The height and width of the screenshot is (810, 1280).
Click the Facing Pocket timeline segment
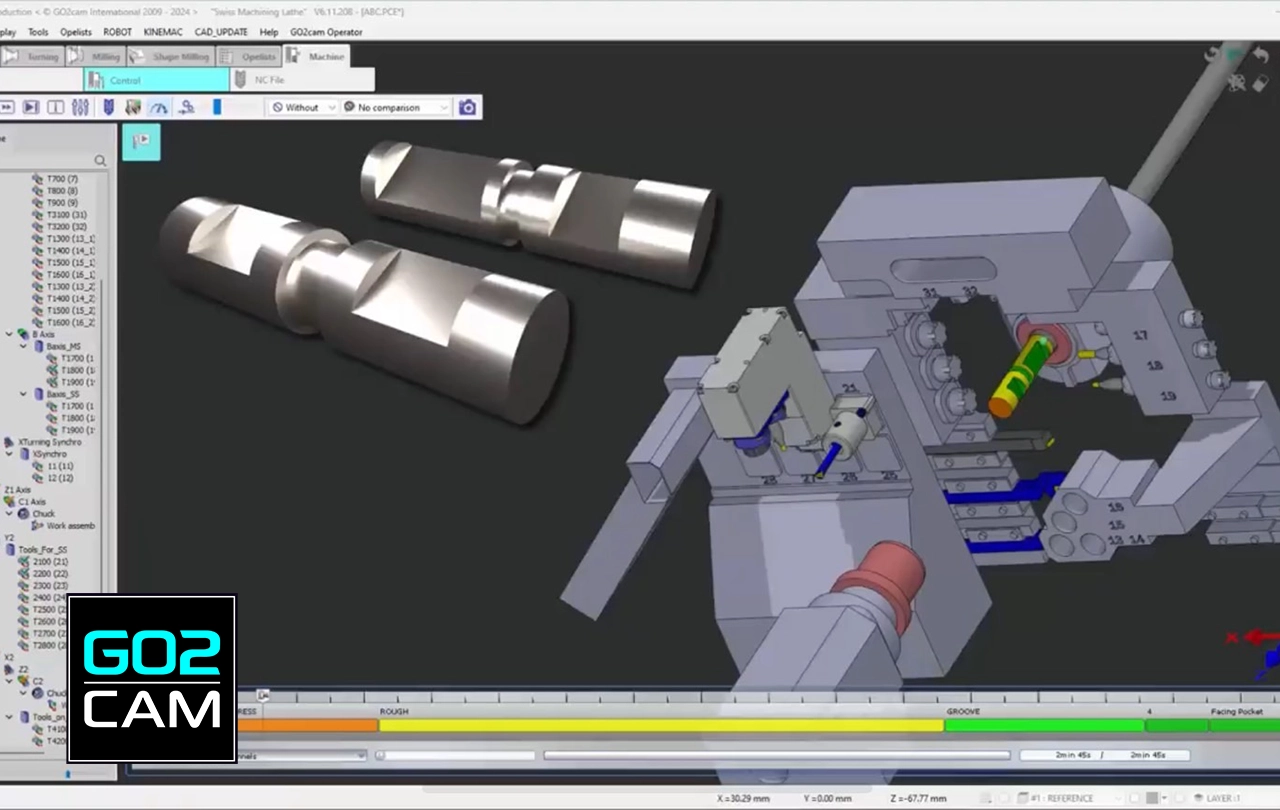coord(1245,725)
